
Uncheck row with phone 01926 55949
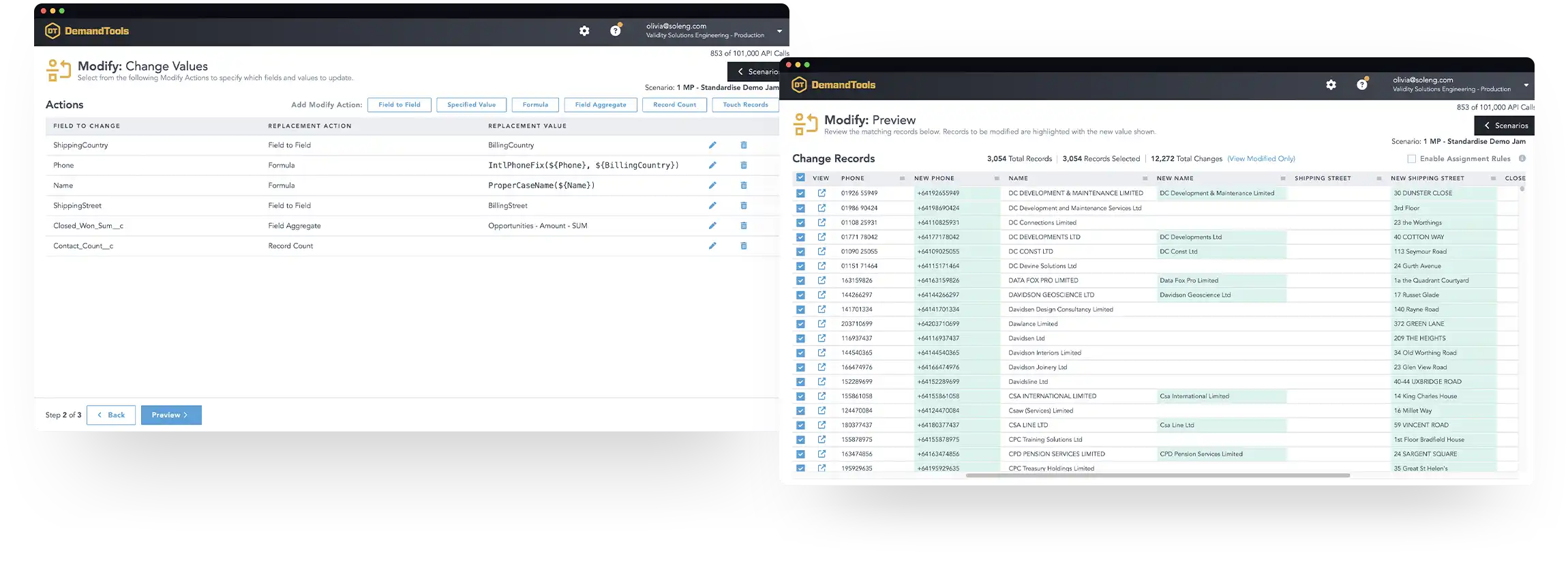coord(800,194)
